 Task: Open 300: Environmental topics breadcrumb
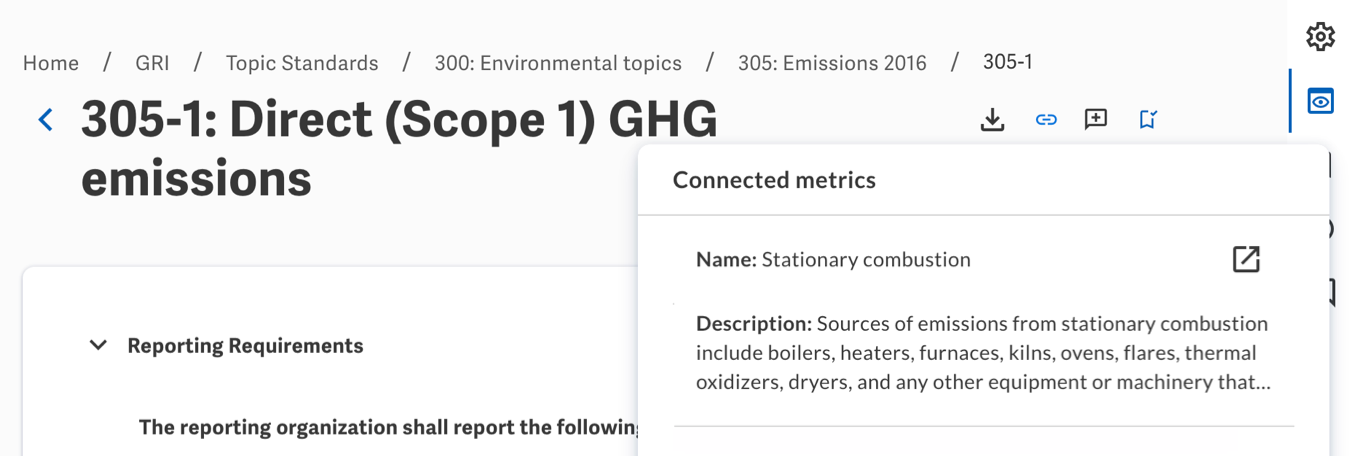[558, 63]
